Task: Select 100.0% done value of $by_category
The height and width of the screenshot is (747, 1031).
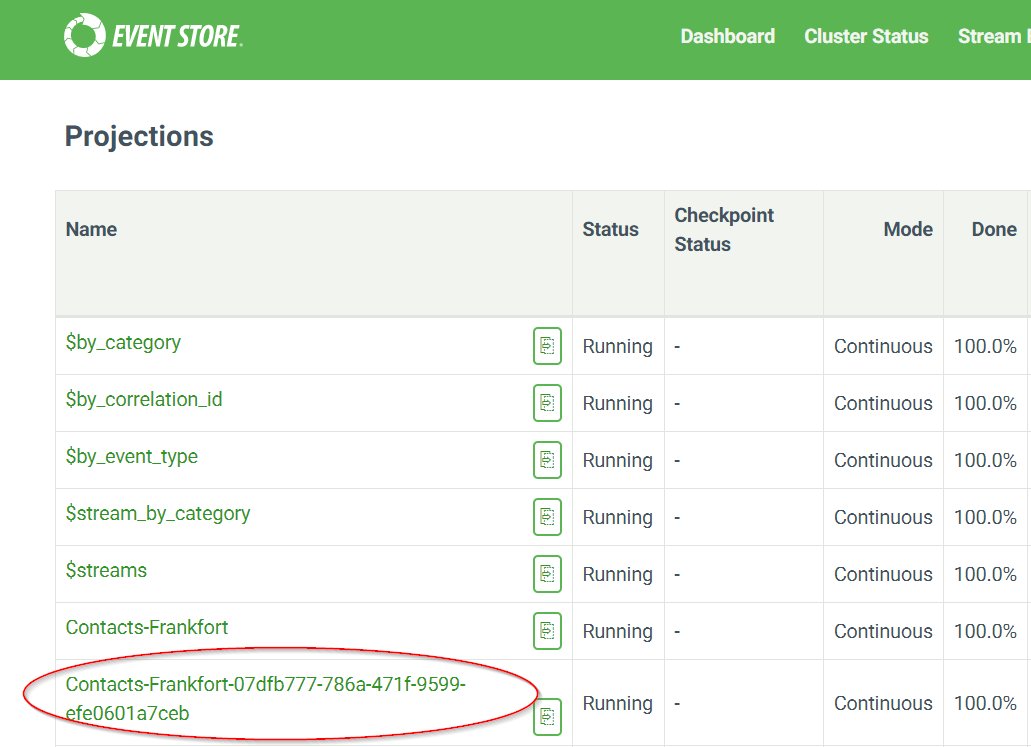Action: [x=985, y=347]
